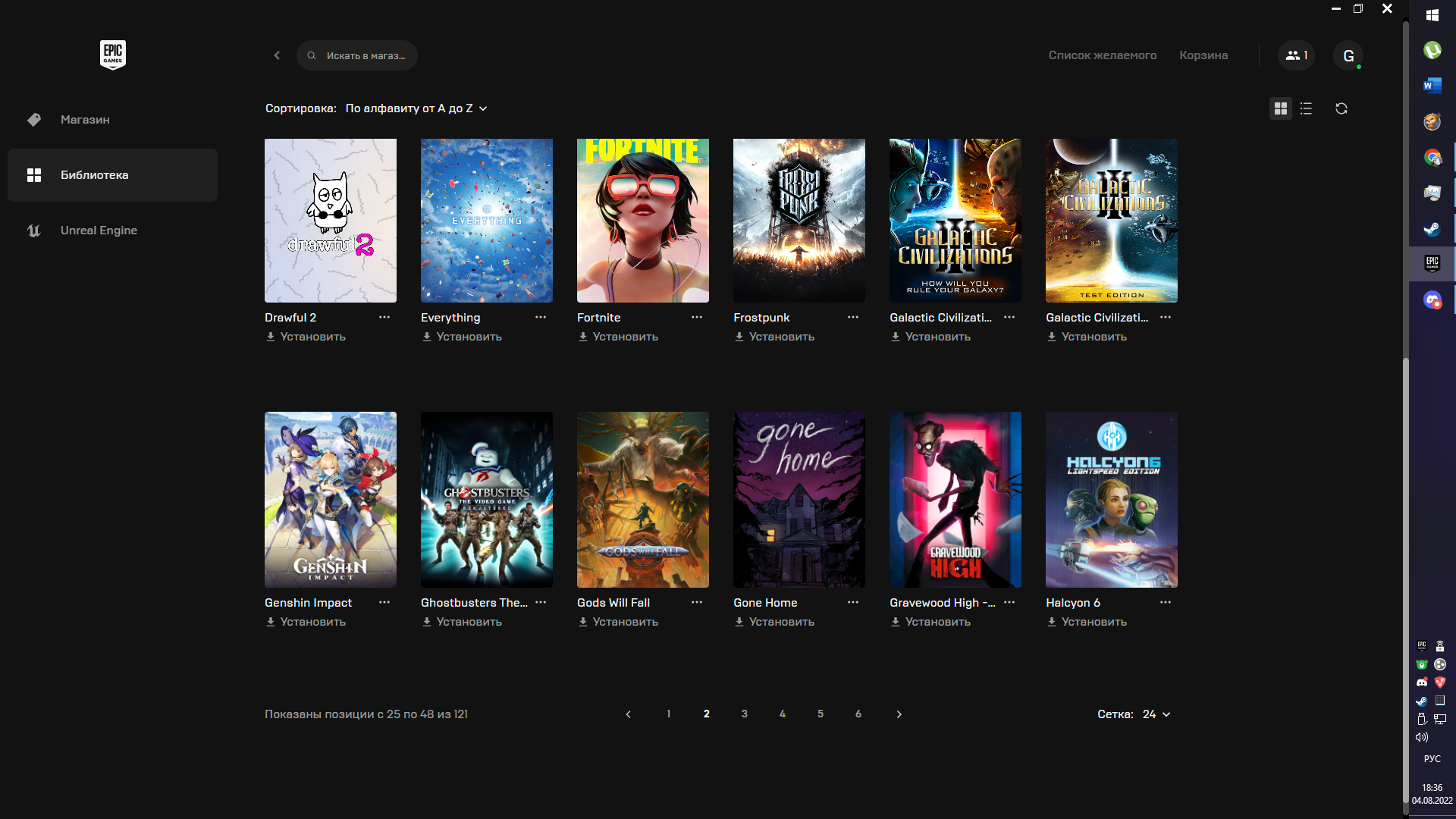Screen dimensions: 1456x819
Task: Go to library page 6
Action: click(858, 714)
